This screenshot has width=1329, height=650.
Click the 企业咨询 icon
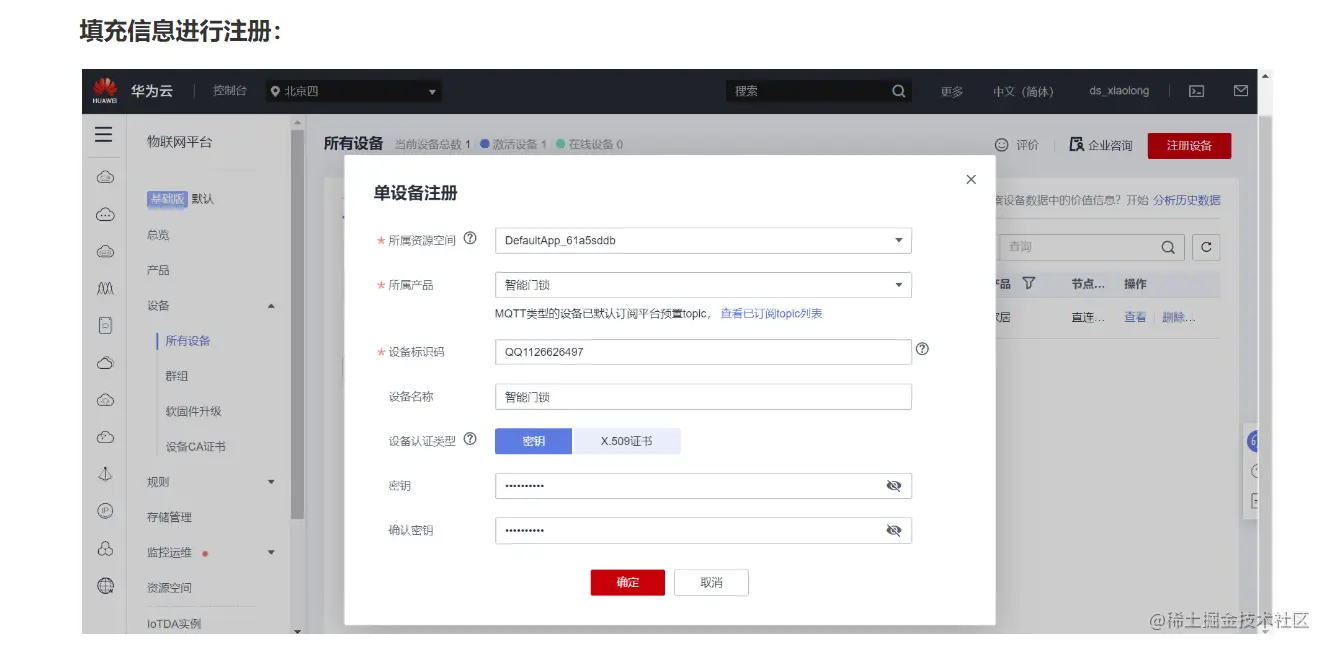point(1077,145)
